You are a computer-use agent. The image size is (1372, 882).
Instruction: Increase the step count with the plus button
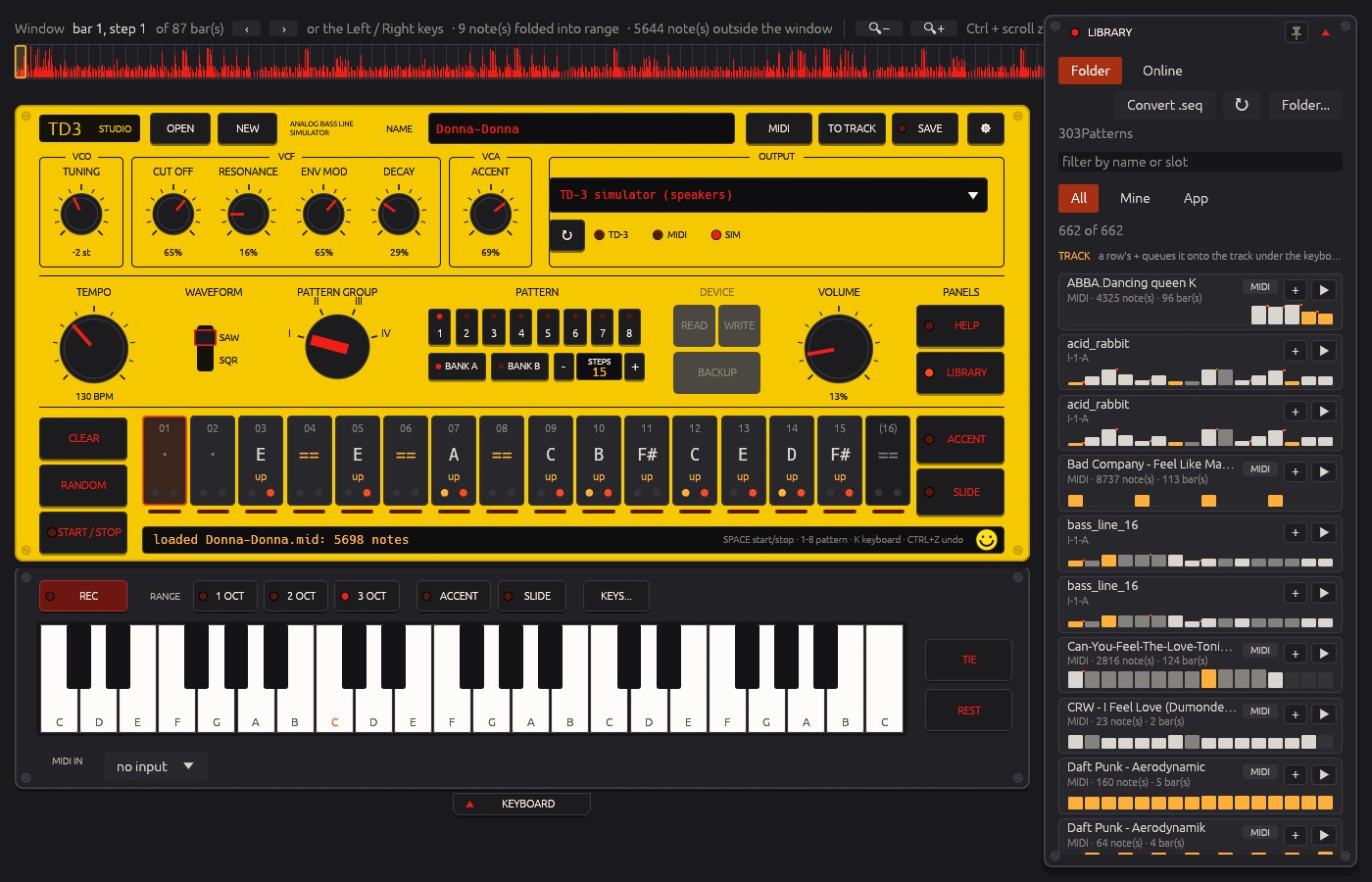635,367
